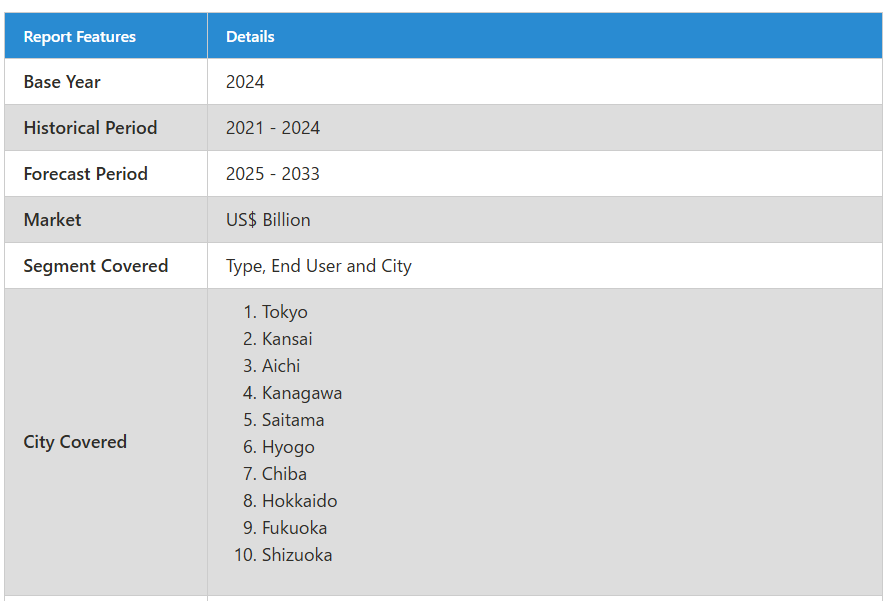Select the City Covered label
The height and width of the screenshot is (601, 890).
(75, 442)
